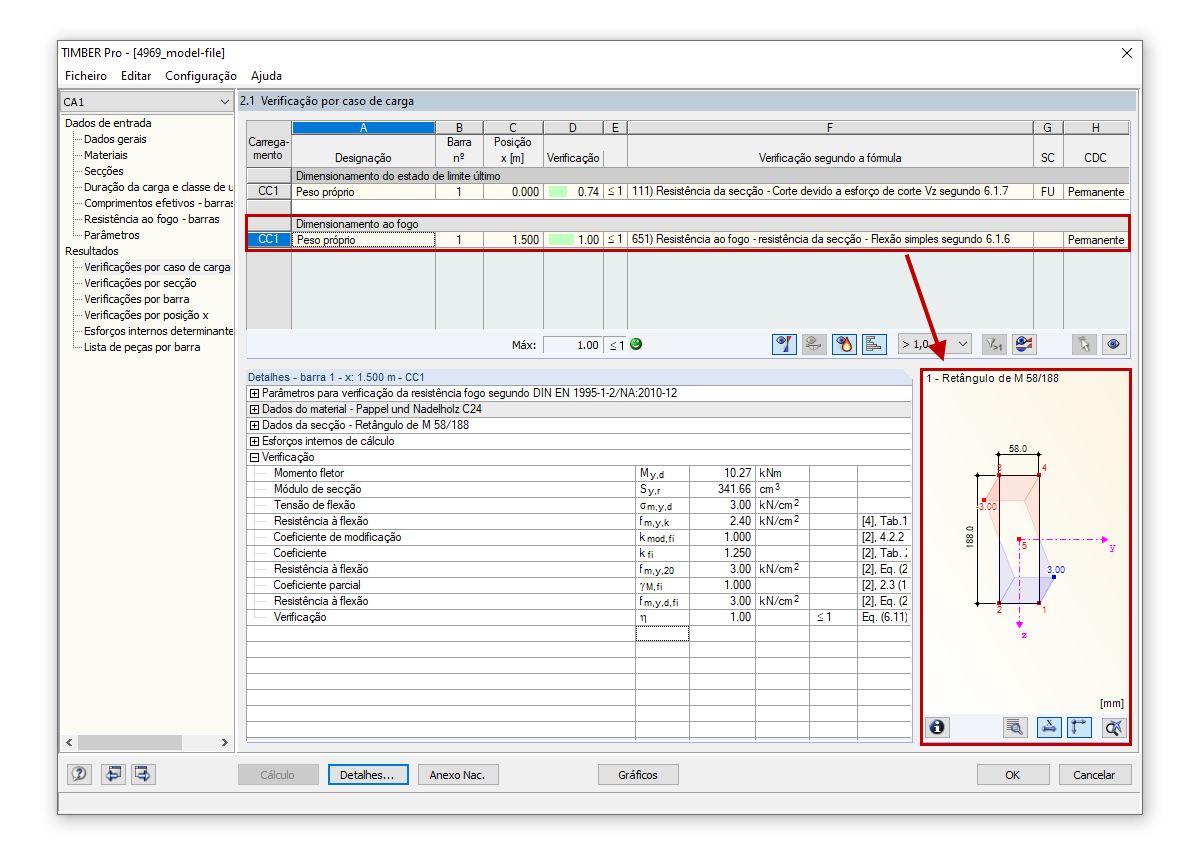Open the > 1,0 filter dropdown

(934, 344)
